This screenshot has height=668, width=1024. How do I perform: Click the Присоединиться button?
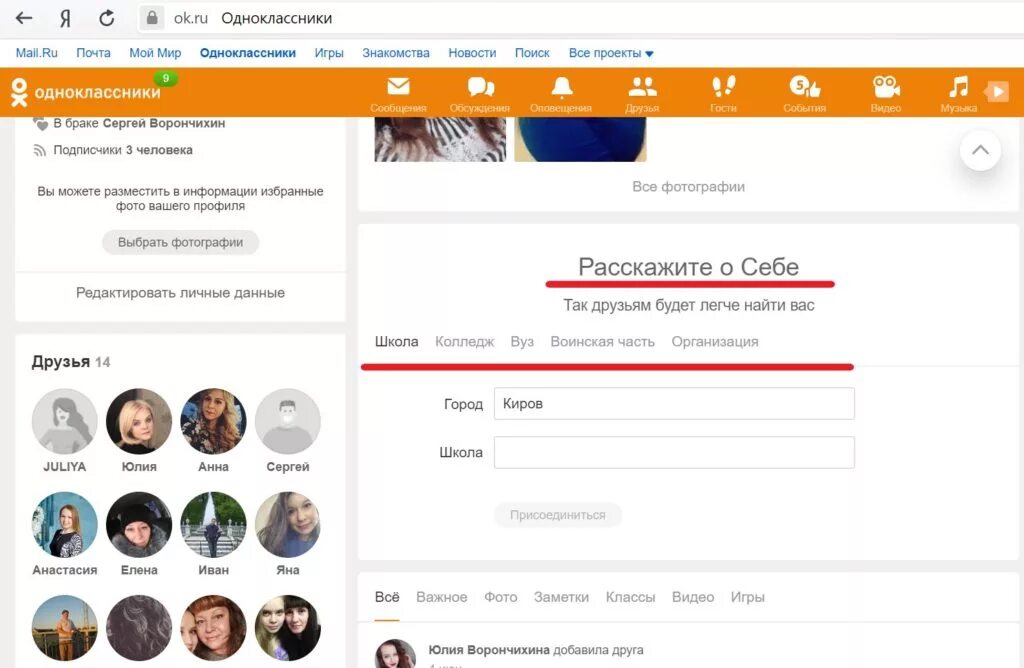[558, 515]
